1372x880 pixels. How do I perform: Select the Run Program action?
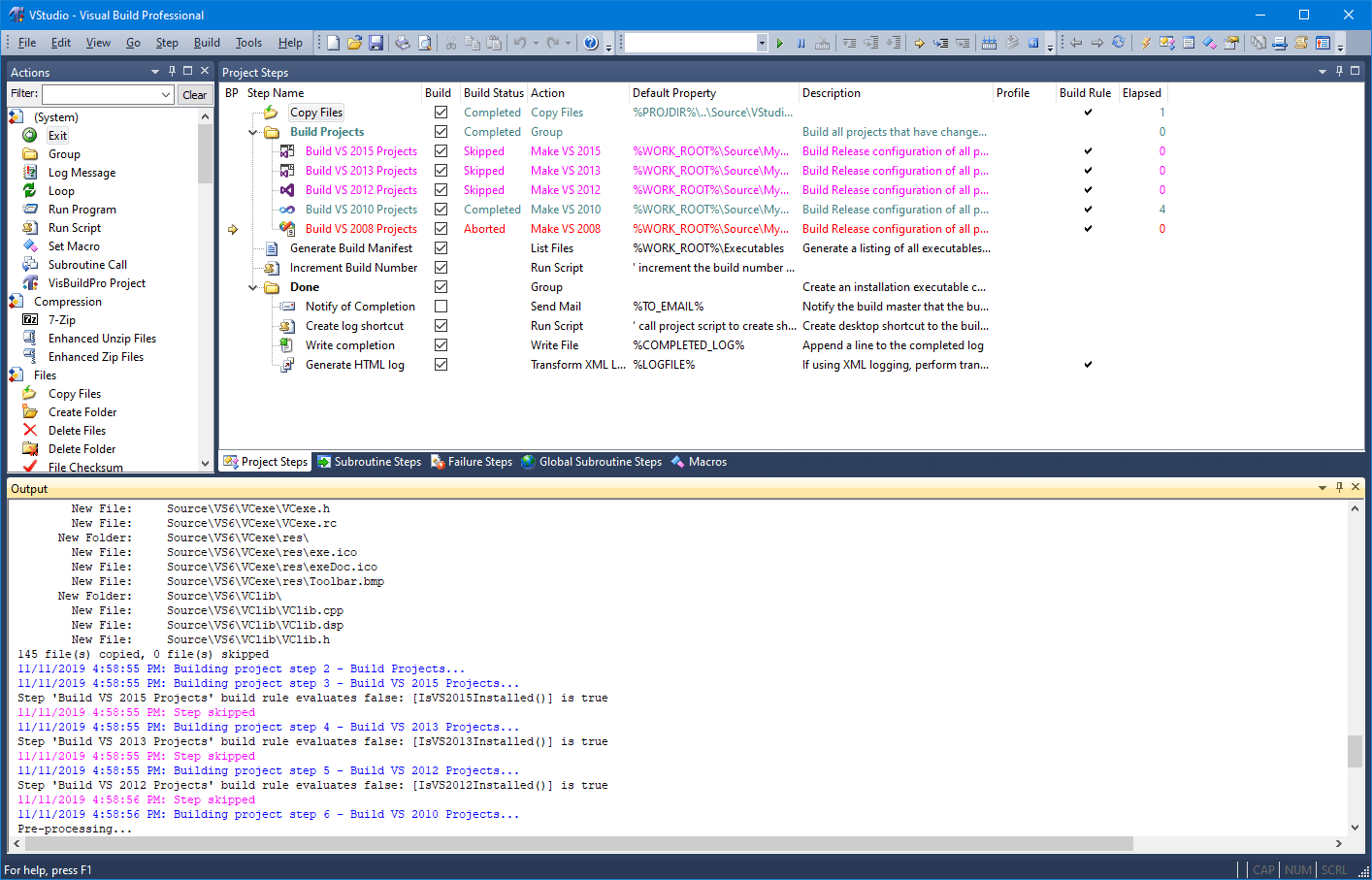point(82,210)
